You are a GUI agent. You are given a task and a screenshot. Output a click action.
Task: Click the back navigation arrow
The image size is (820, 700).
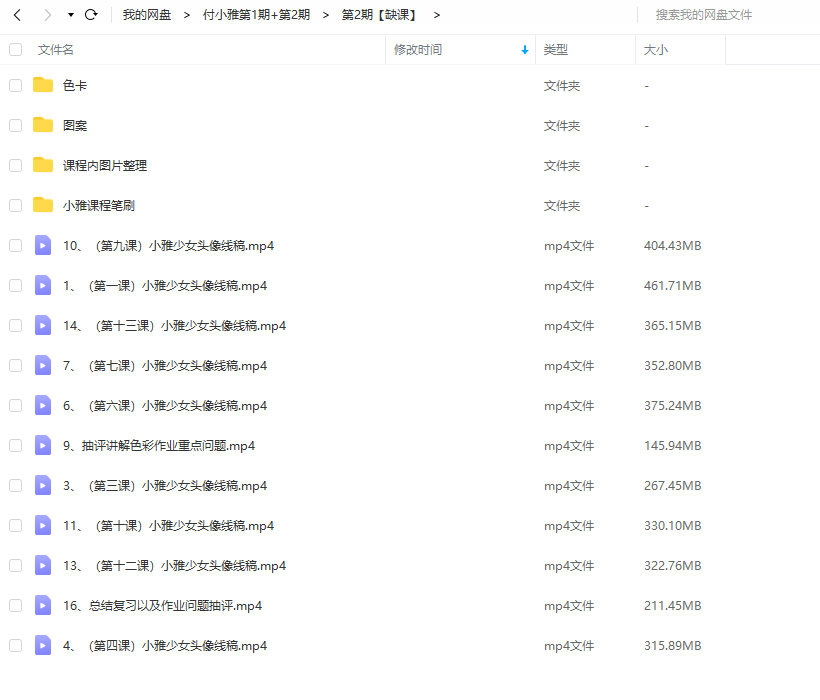[x=17, y=15]
